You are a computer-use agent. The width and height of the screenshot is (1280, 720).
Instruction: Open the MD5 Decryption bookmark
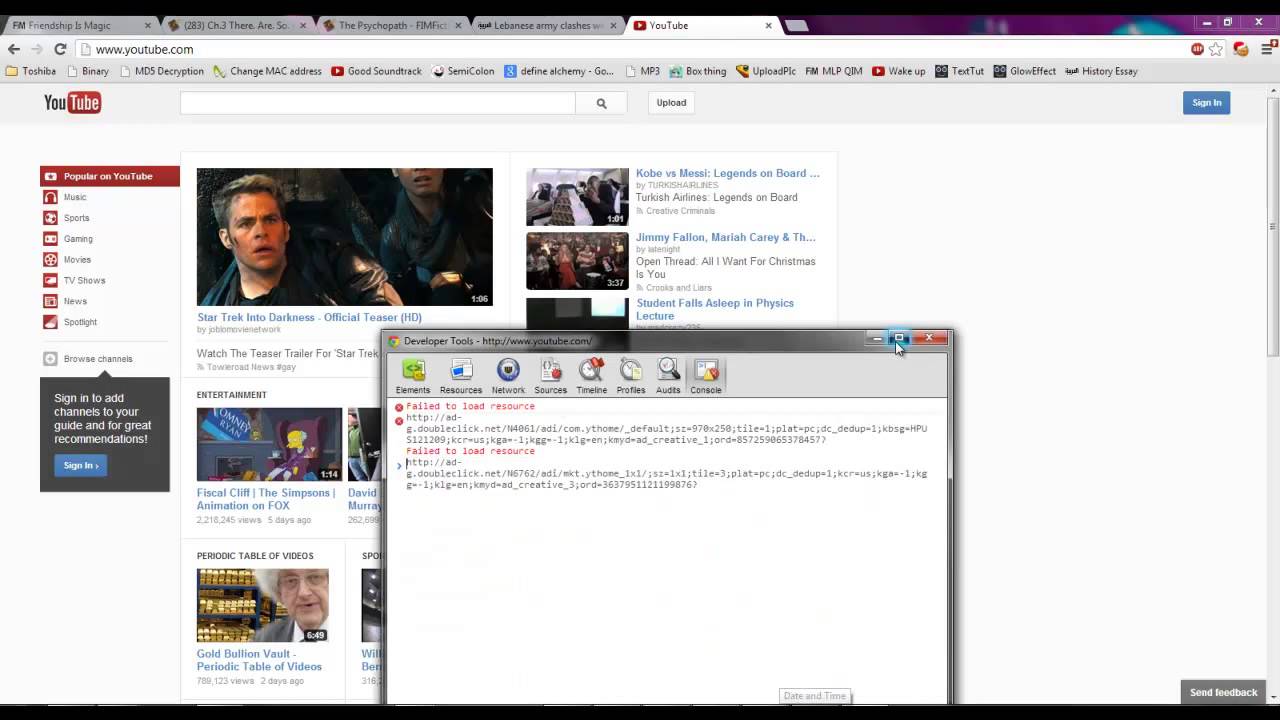pyautogui.click(x=161, y=71)
